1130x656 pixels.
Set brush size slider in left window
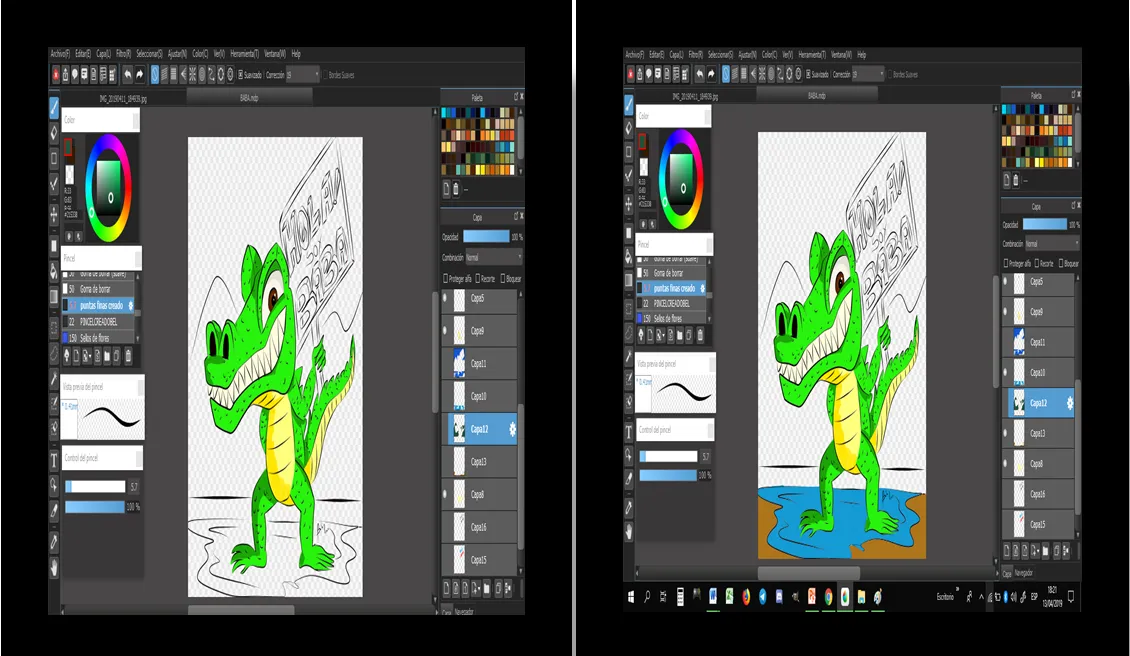pos(95,487)
